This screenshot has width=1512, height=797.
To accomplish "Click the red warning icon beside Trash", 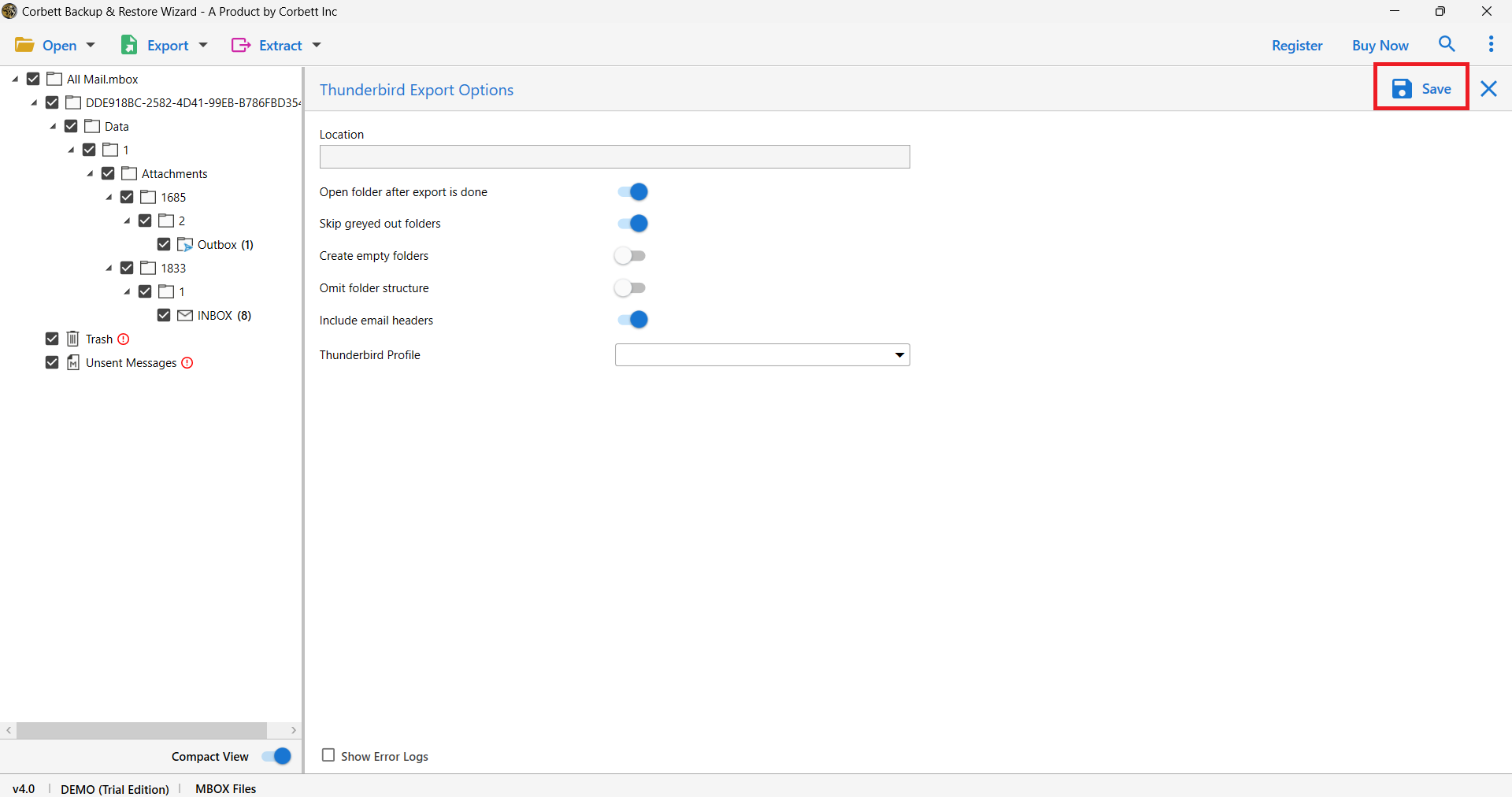I will (124, 339).
